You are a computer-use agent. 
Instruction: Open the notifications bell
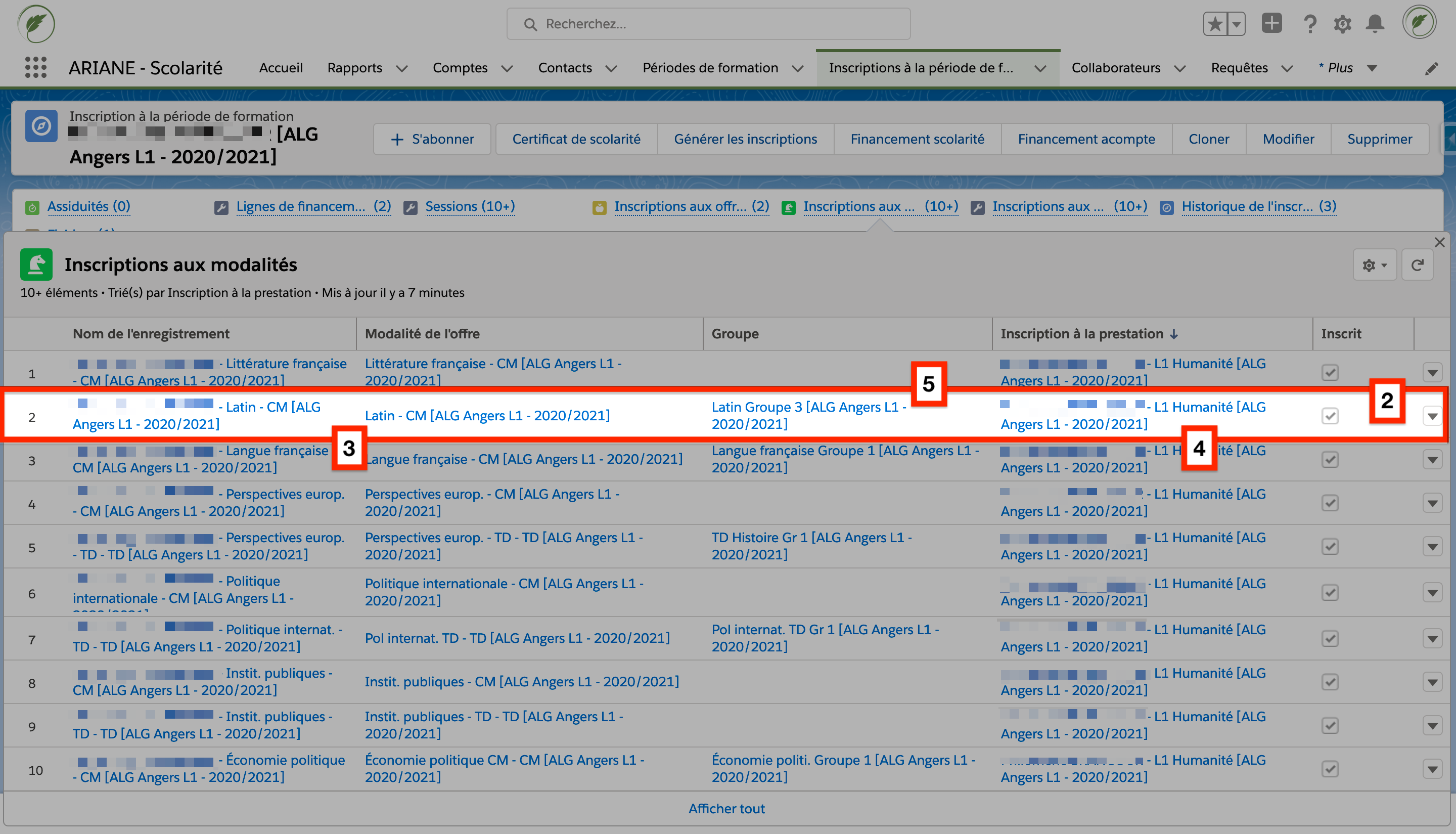click(1375, 24)
